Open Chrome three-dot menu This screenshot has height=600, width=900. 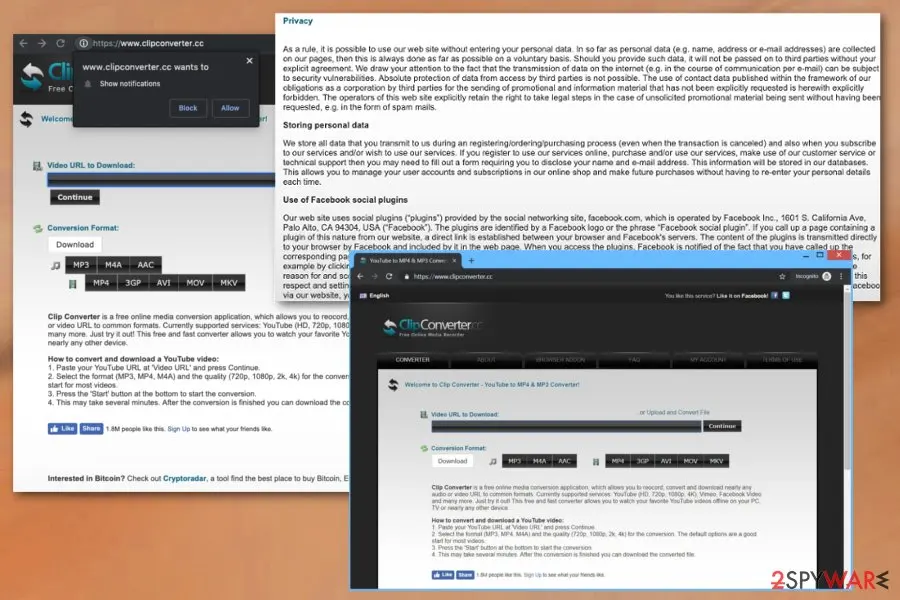click(x=841, y=276)
